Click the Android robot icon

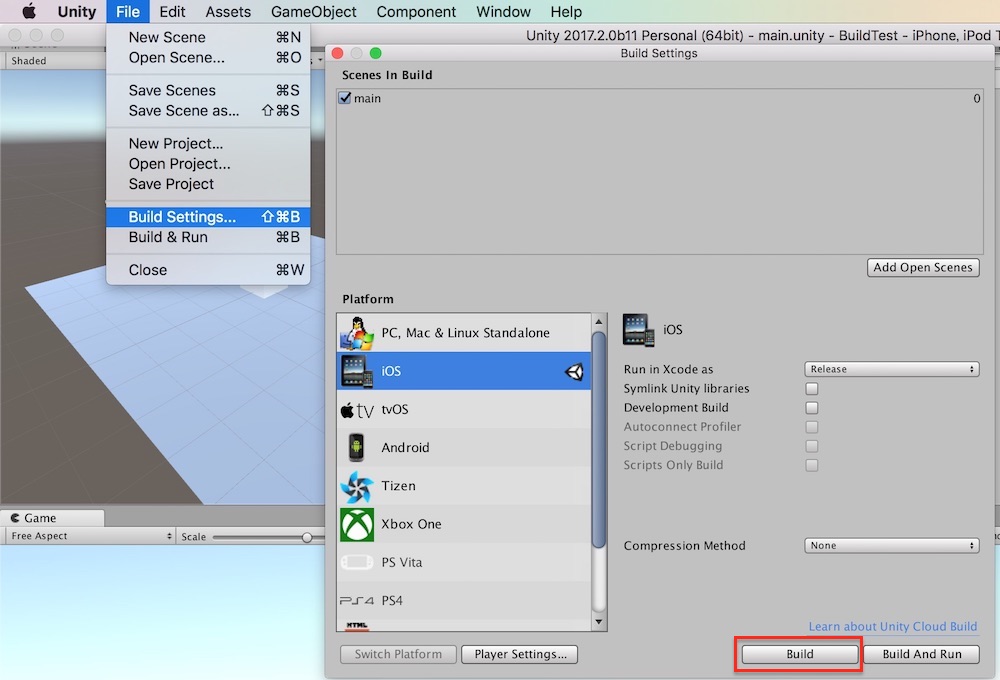[357, 447]
